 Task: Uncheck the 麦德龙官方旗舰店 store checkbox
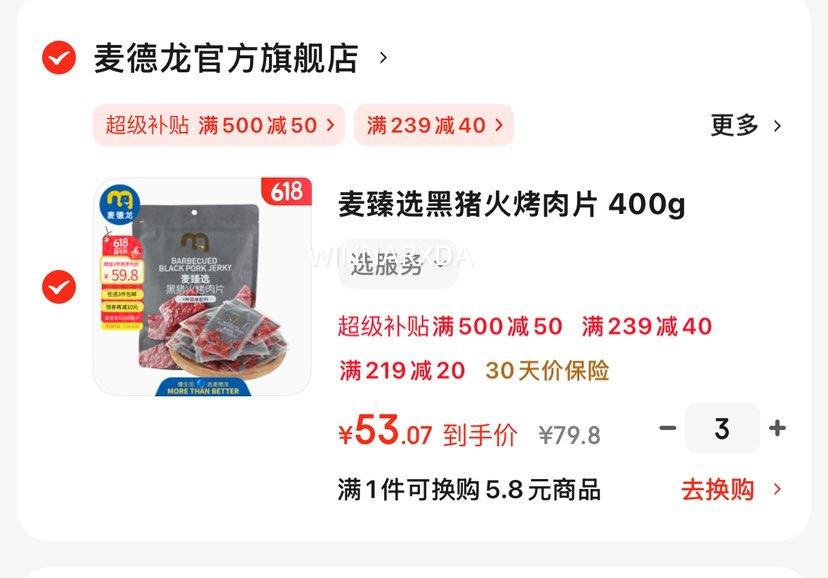59,58
